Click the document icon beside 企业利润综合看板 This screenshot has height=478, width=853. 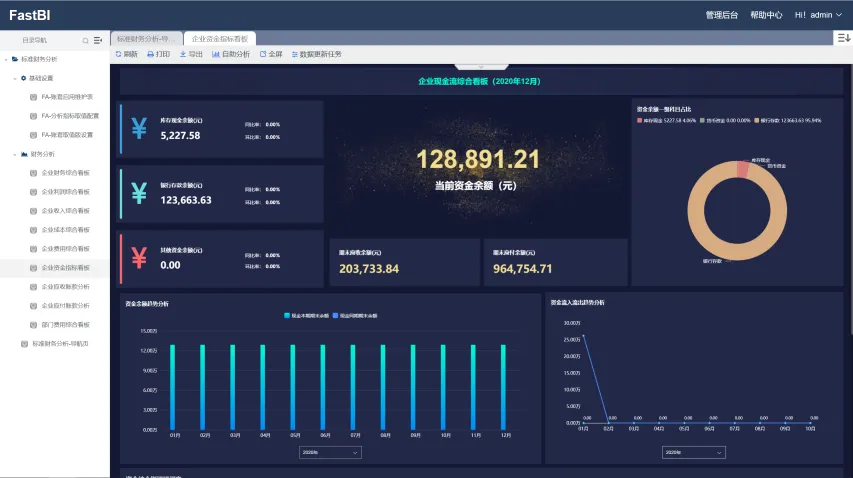click(x=33, y=192)
